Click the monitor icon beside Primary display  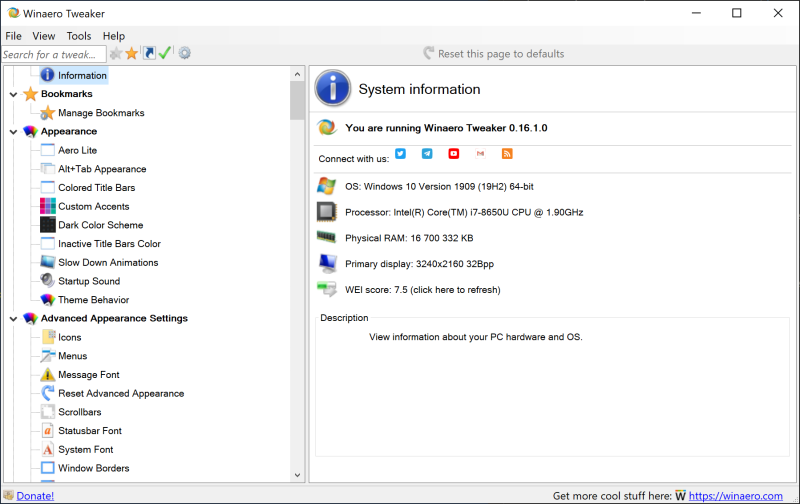[x=327, y=263]
